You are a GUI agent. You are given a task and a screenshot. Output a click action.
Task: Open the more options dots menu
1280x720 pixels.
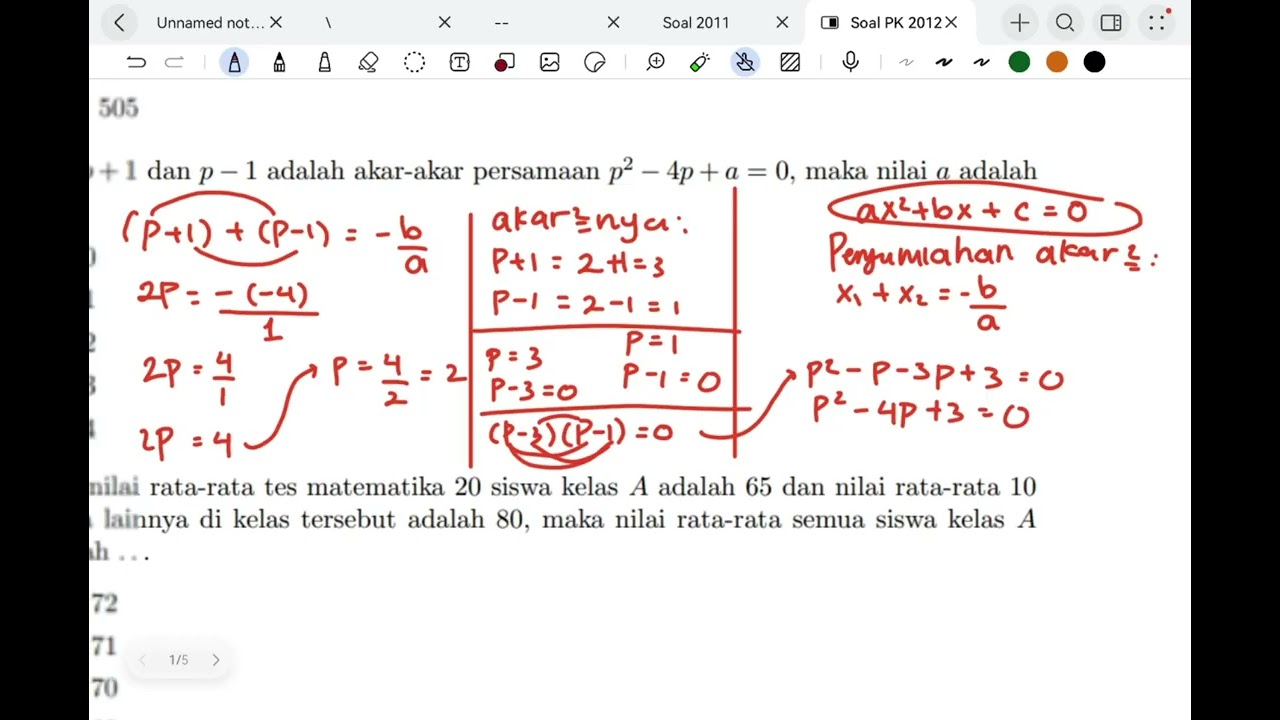click(x=1157, y=22)
